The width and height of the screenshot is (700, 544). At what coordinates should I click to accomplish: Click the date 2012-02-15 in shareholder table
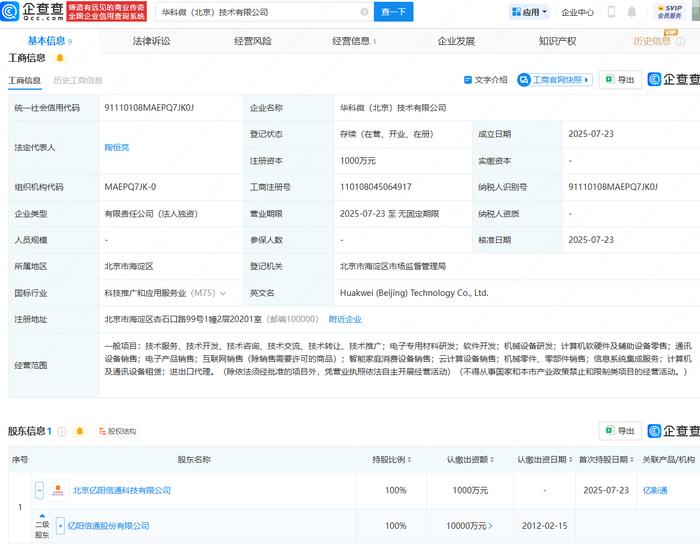click(545, 526)
